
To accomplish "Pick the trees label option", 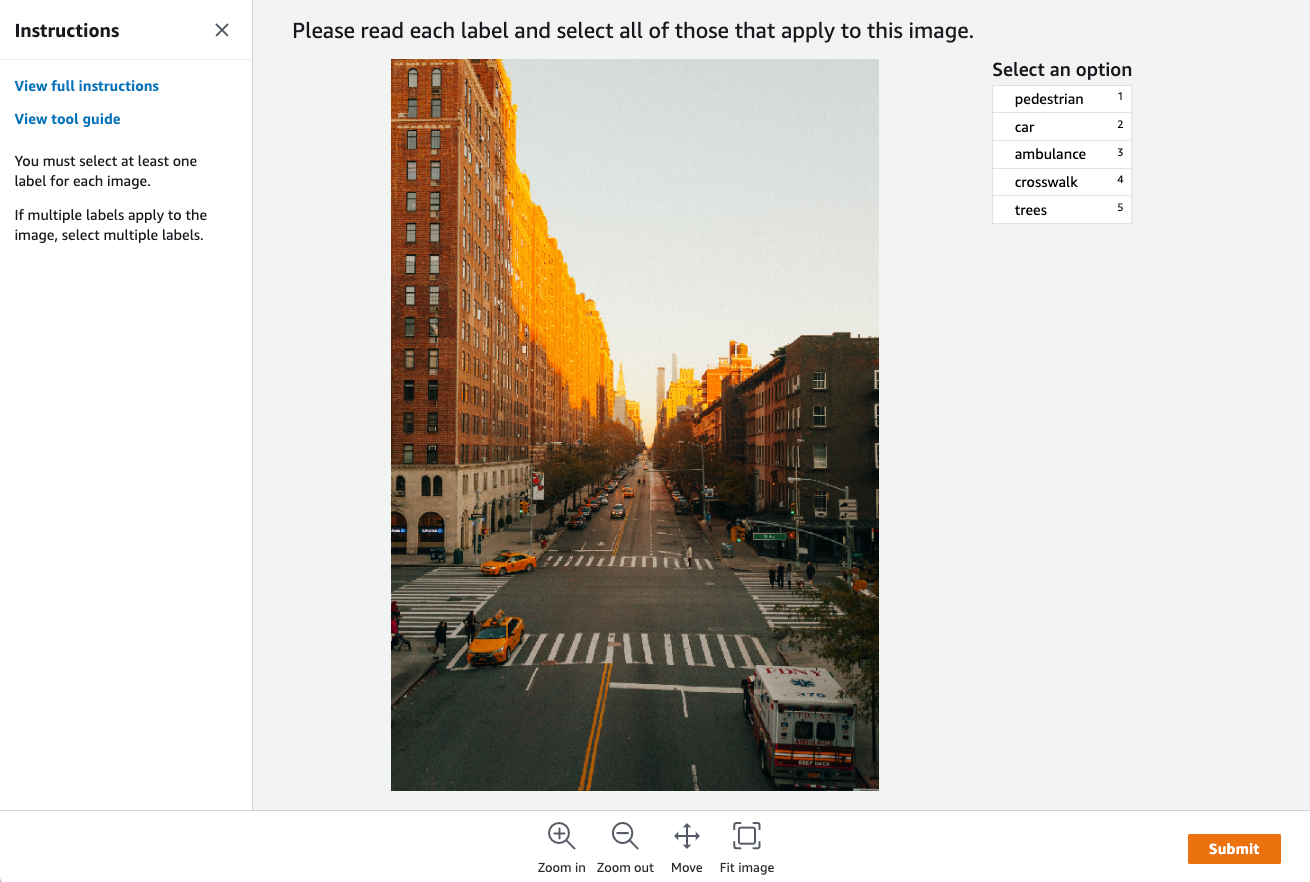I will [1061, 210].
